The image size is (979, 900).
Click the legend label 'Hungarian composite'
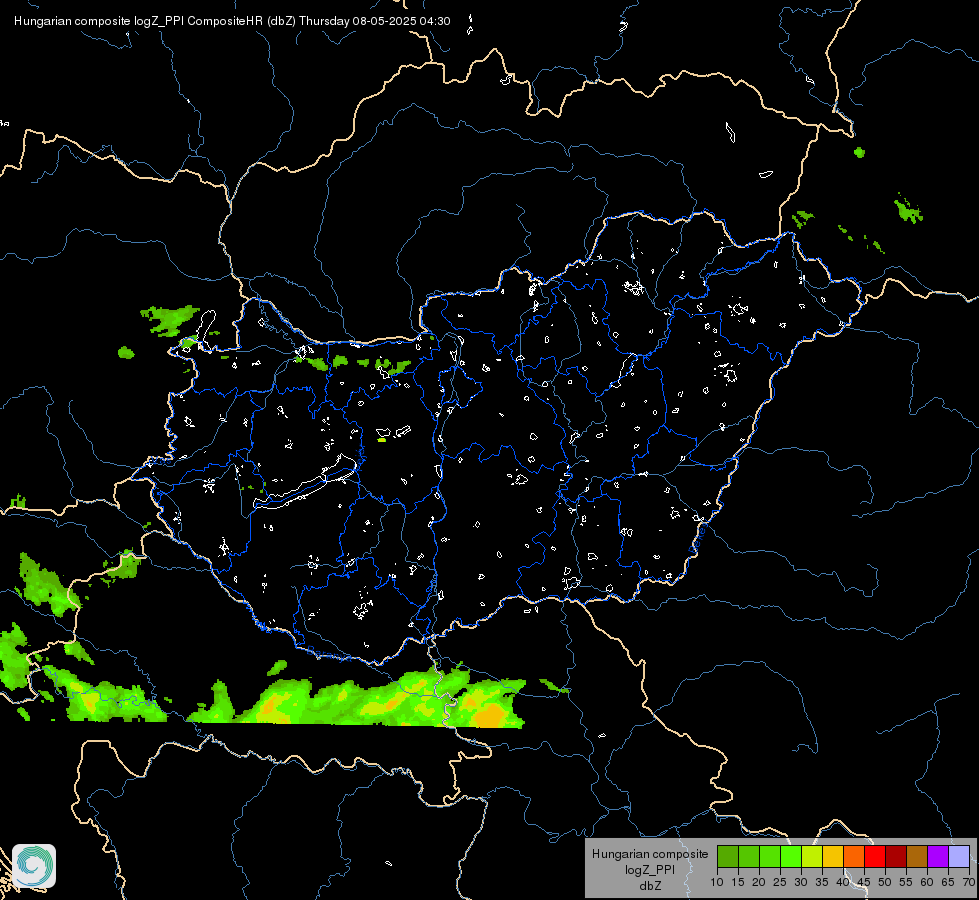click(650, 854)
